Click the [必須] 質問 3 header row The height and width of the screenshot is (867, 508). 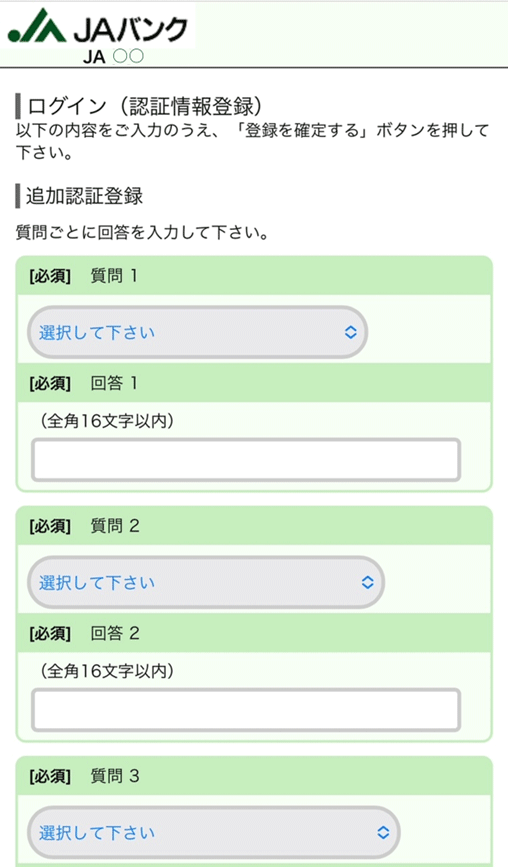coord(254,776)
